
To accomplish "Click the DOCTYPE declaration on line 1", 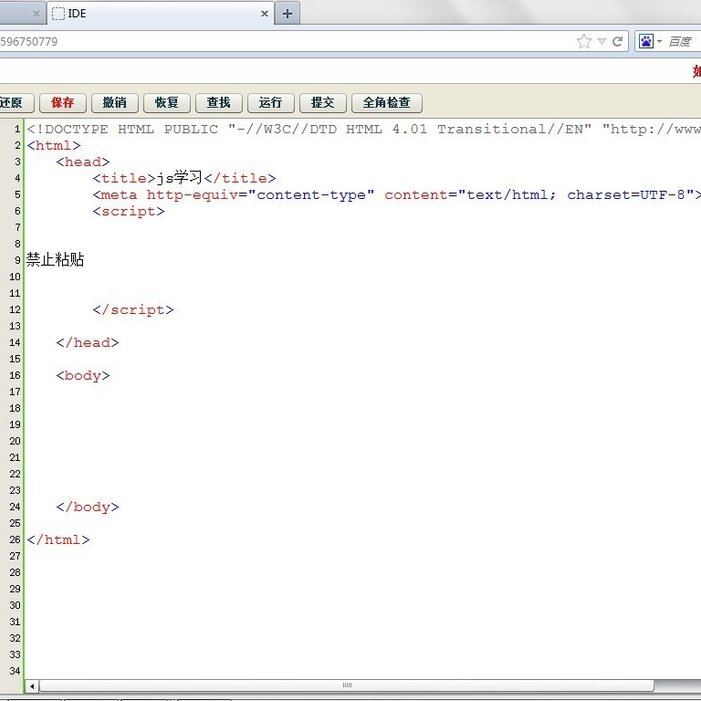I will pyautogui.click(x=363, y=130).
